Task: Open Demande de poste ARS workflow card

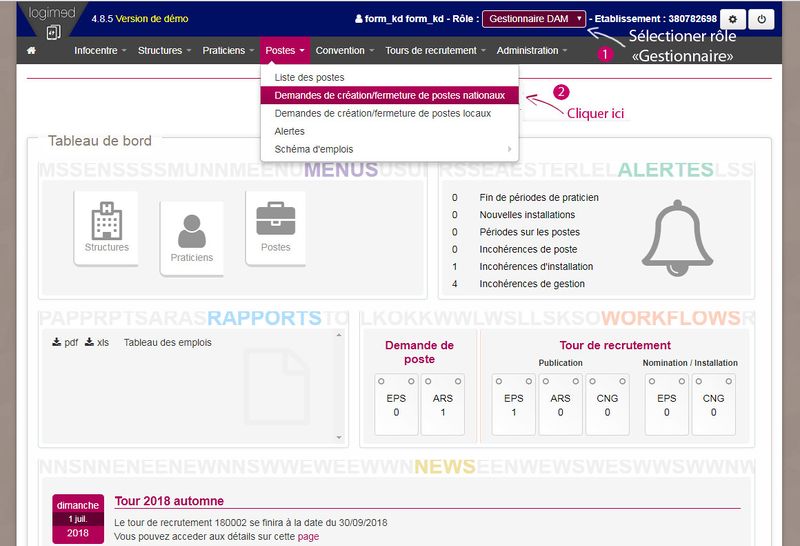Action: [x=442, y=405]
